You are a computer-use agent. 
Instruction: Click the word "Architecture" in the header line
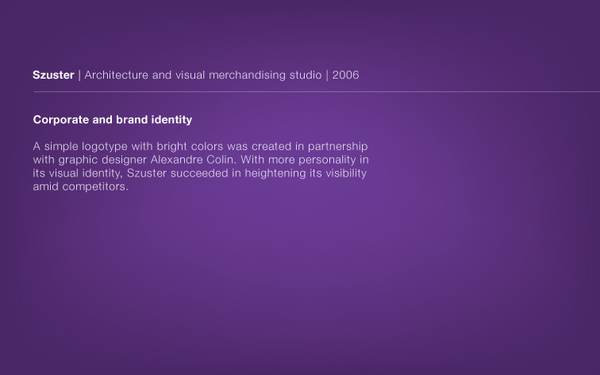coord(116,75)
